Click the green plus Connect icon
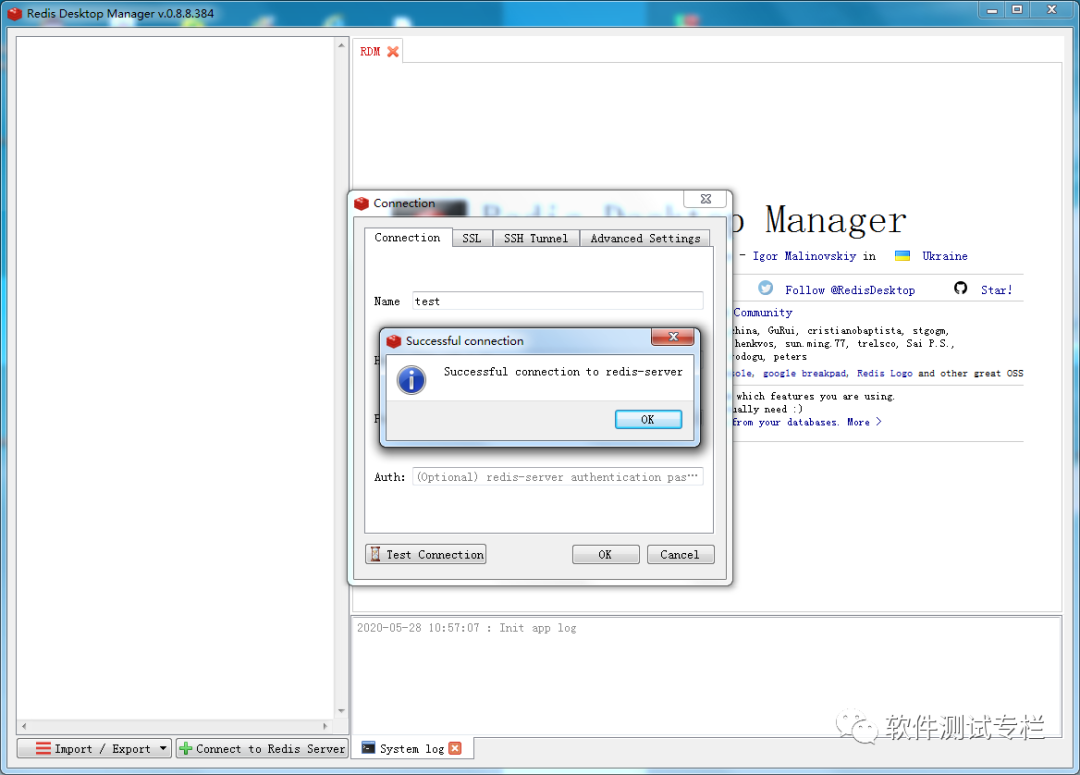 (x=185, y=748)
